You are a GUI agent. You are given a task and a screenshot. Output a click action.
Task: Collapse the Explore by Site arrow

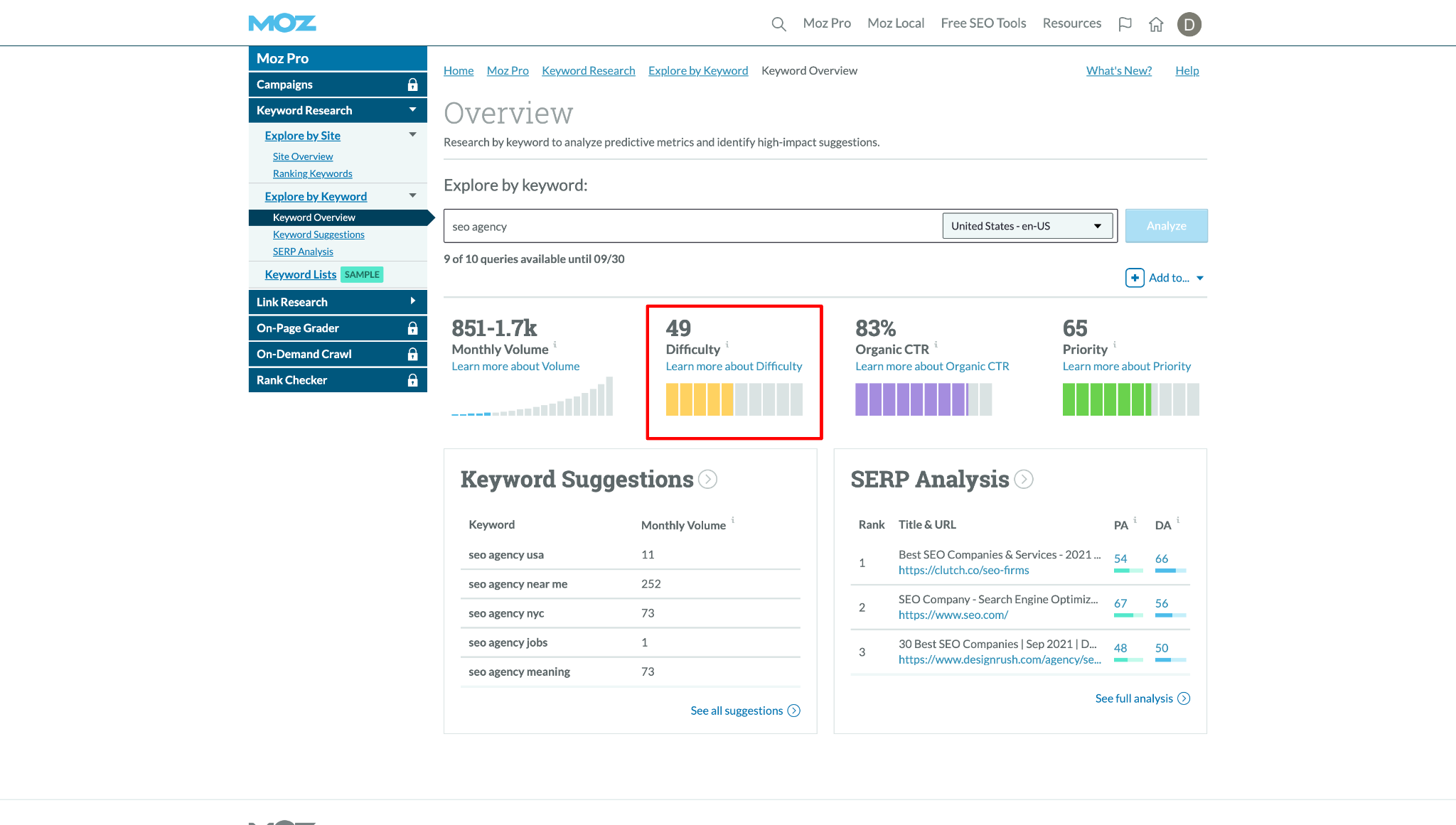pyautogui.click(x=412, y=134)
